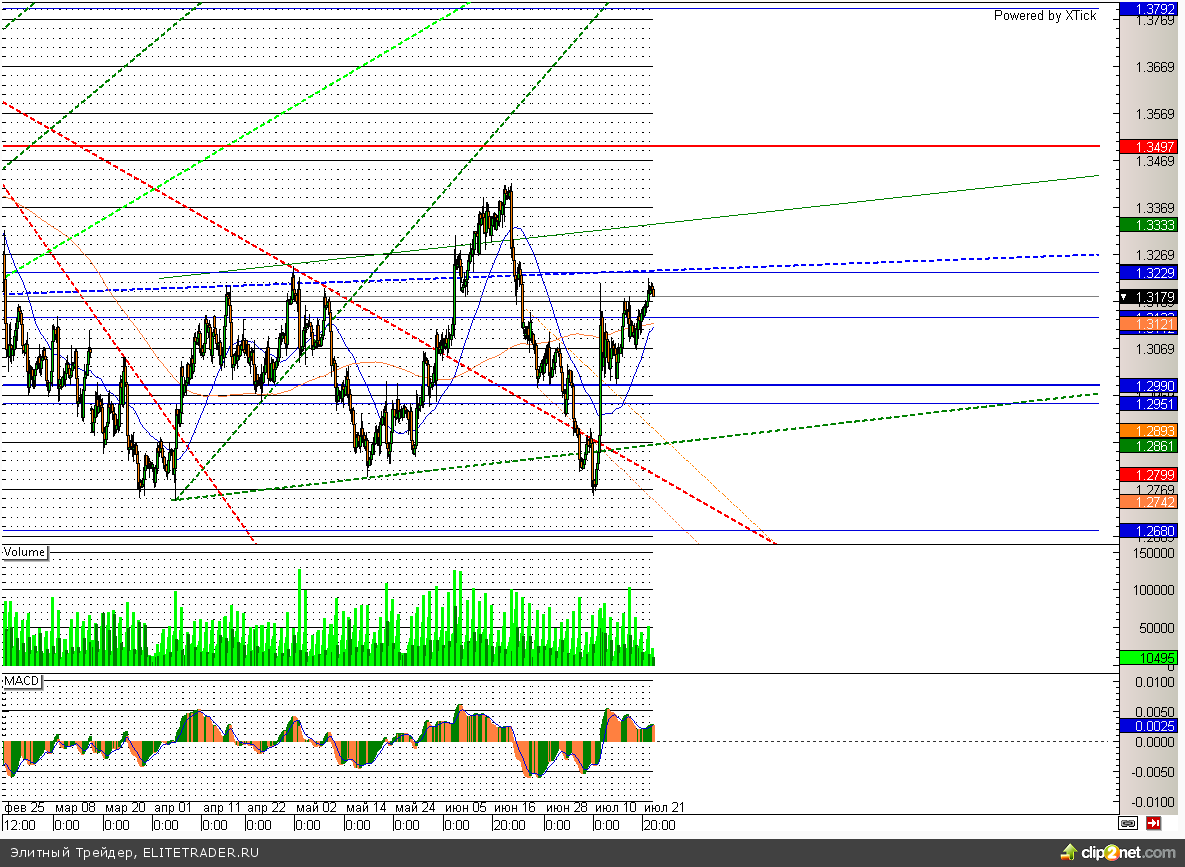Click the green 1.2861 price tag
The width and height of the screenshot is (1185, 867).
click(1148, 446)
